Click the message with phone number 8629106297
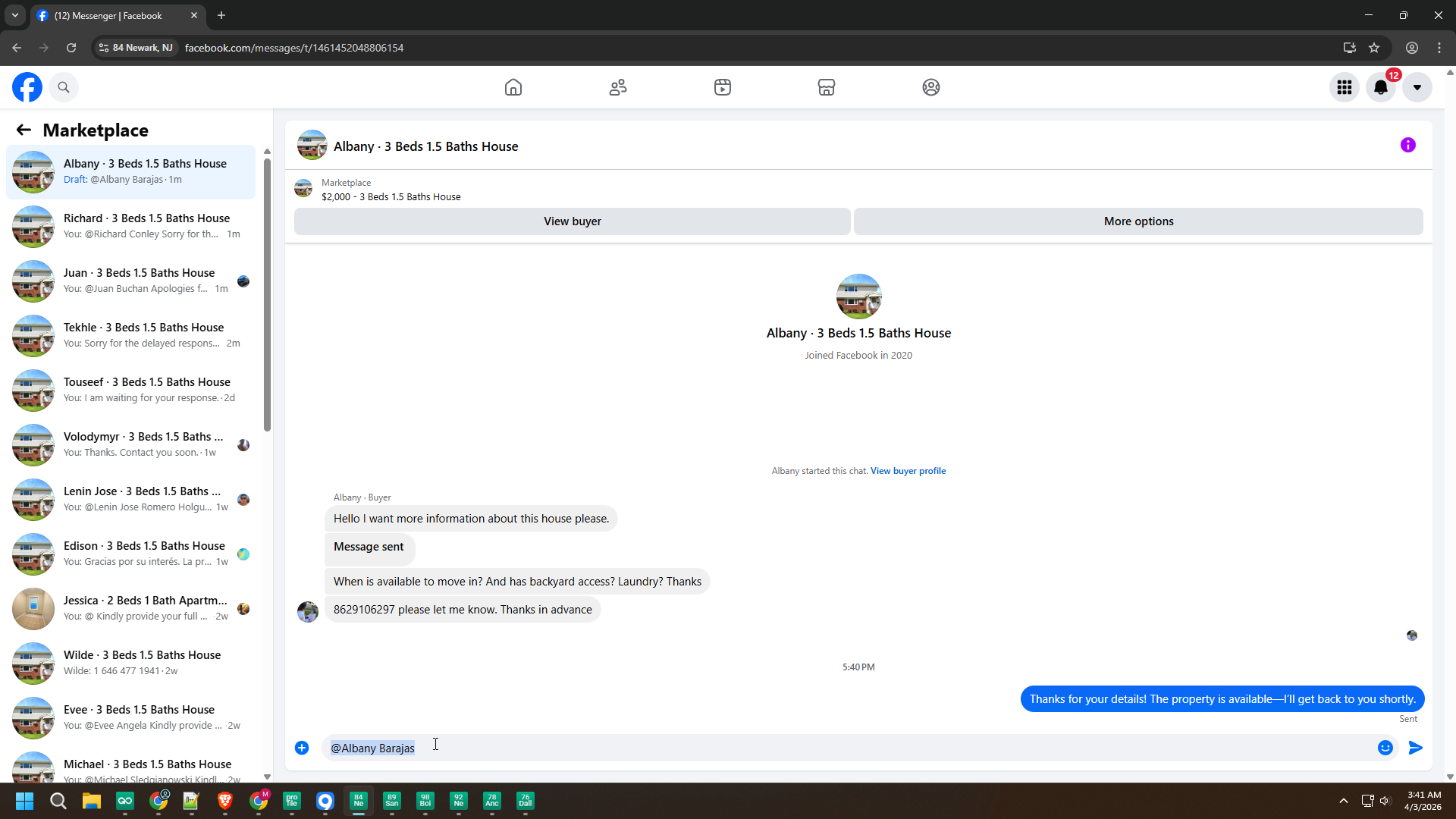The width and height of the screenshot is (1456, 819). [463, 610]
